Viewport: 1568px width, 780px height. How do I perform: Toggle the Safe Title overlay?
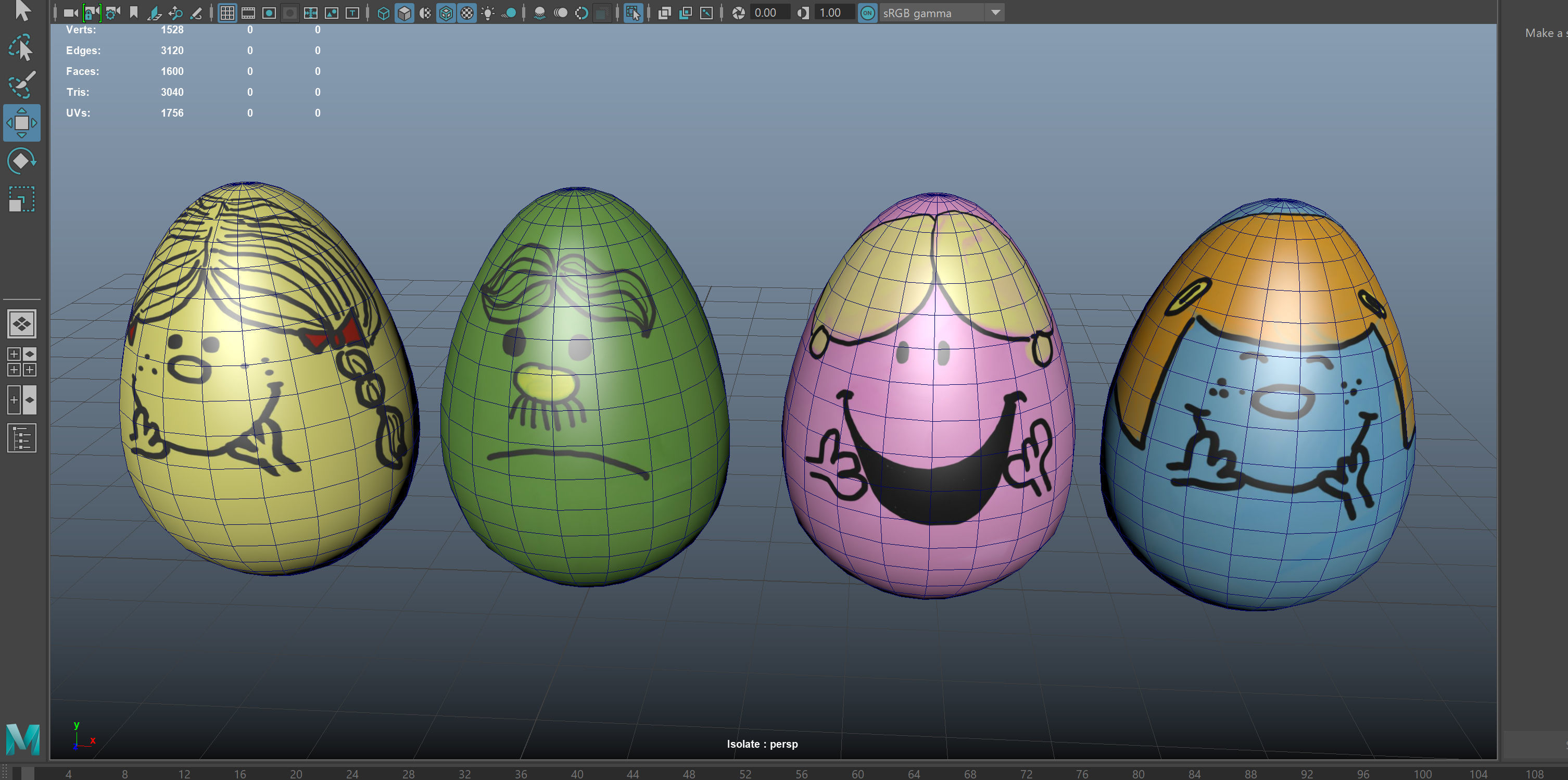352,13
